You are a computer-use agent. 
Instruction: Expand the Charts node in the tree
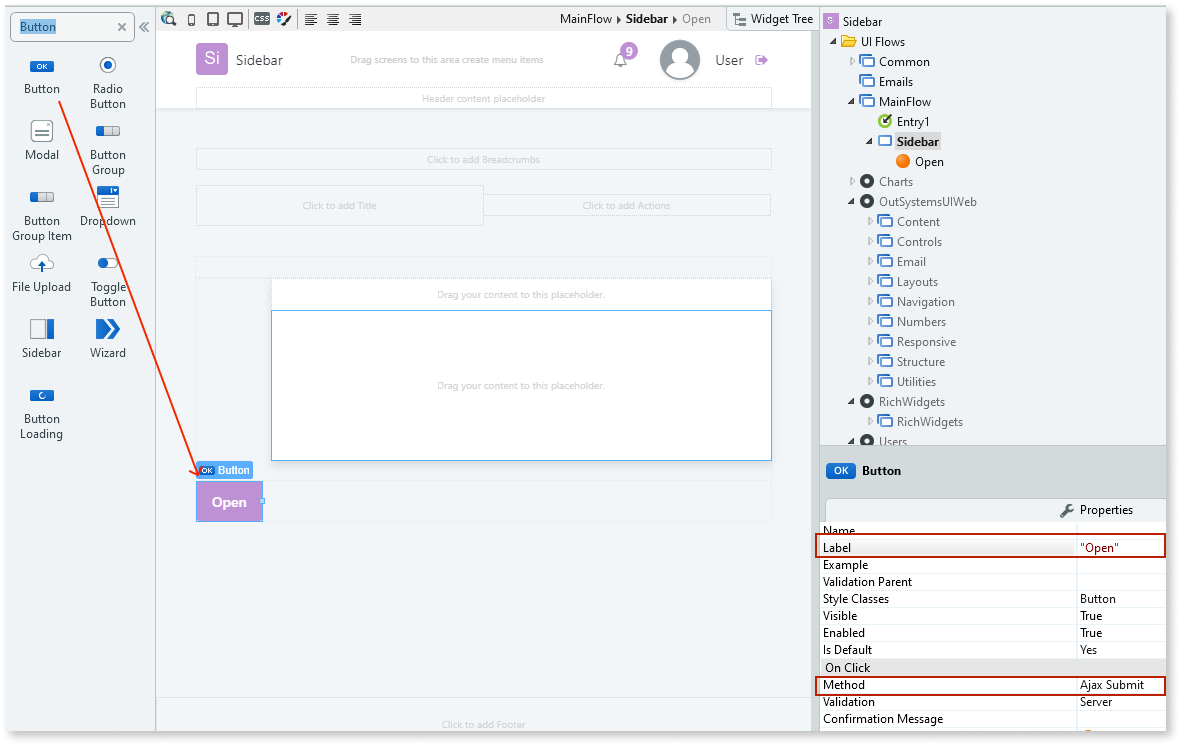point(851,181)
